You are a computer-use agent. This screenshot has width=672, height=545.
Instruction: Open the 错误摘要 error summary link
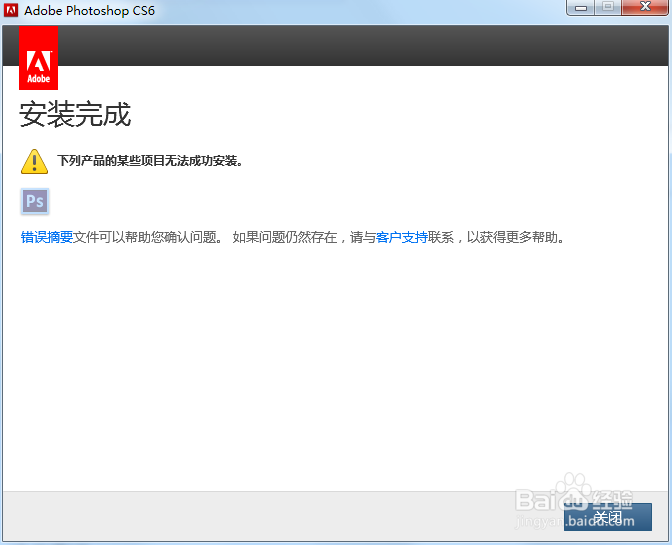(x=47, y=237)
